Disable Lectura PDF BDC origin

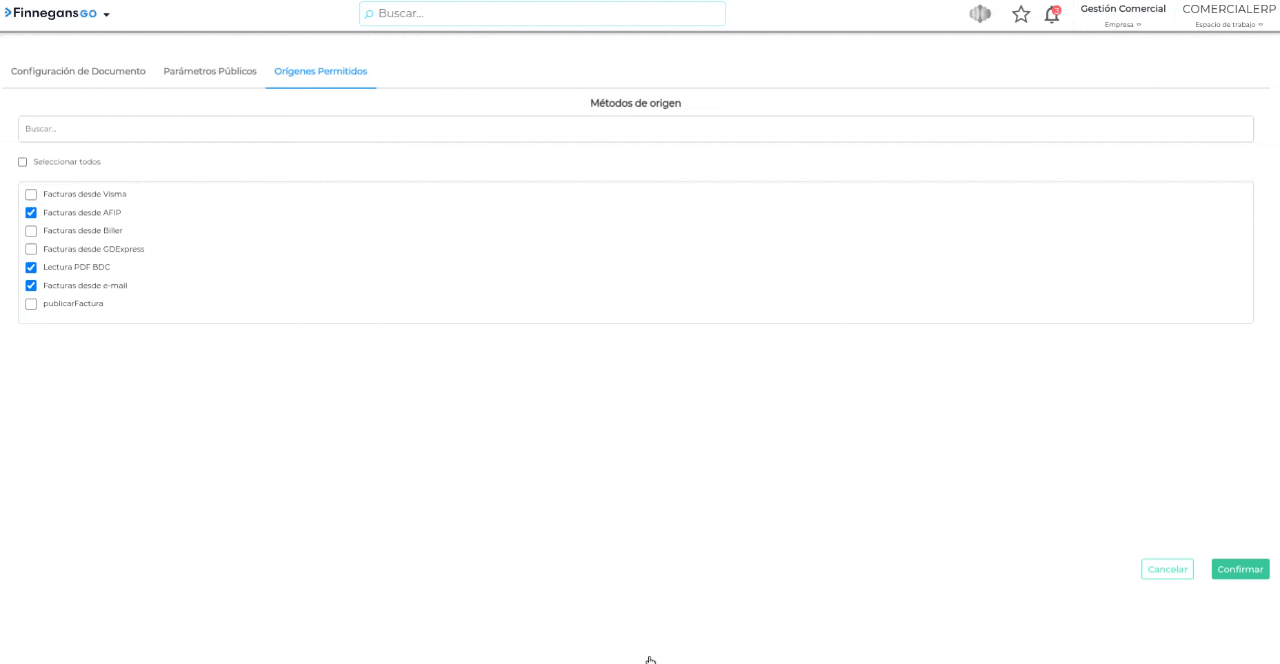[x=31, y=267]
